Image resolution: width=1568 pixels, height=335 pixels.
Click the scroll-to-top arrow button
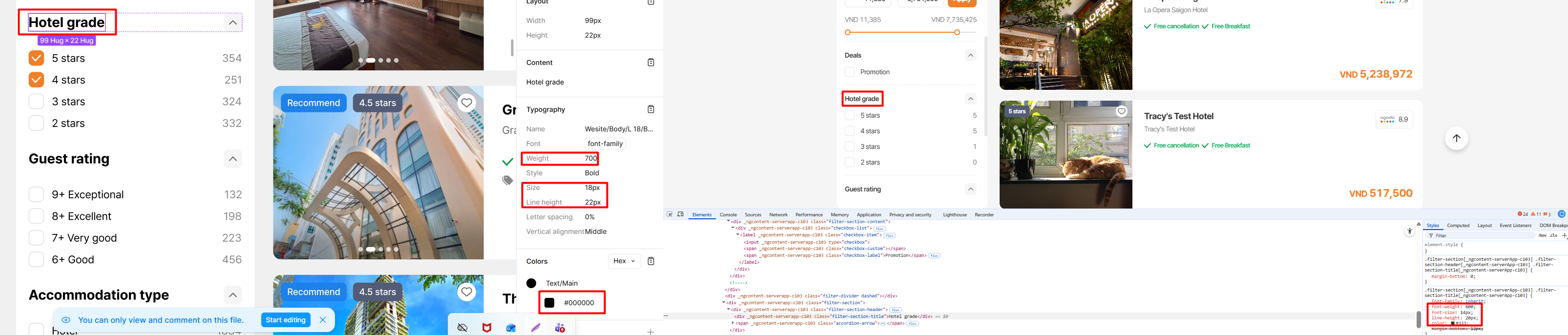[x=1456, y=138]
